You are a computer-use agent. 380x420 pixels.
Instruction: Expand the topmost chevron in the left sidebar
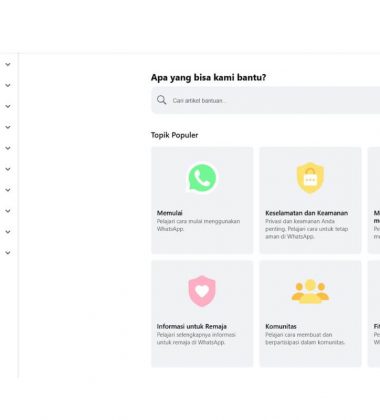click(8, 64)
